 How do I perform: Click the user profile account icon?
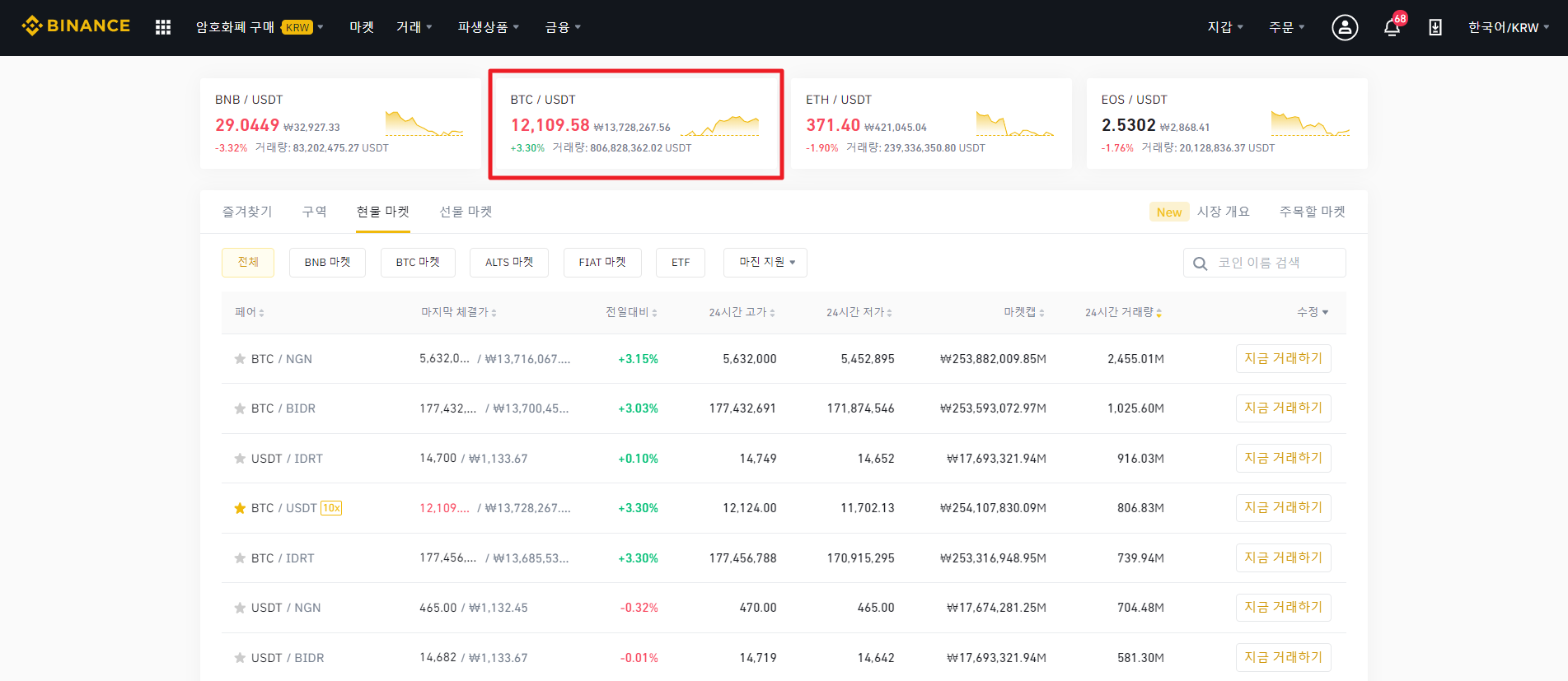click(1345, 27)
